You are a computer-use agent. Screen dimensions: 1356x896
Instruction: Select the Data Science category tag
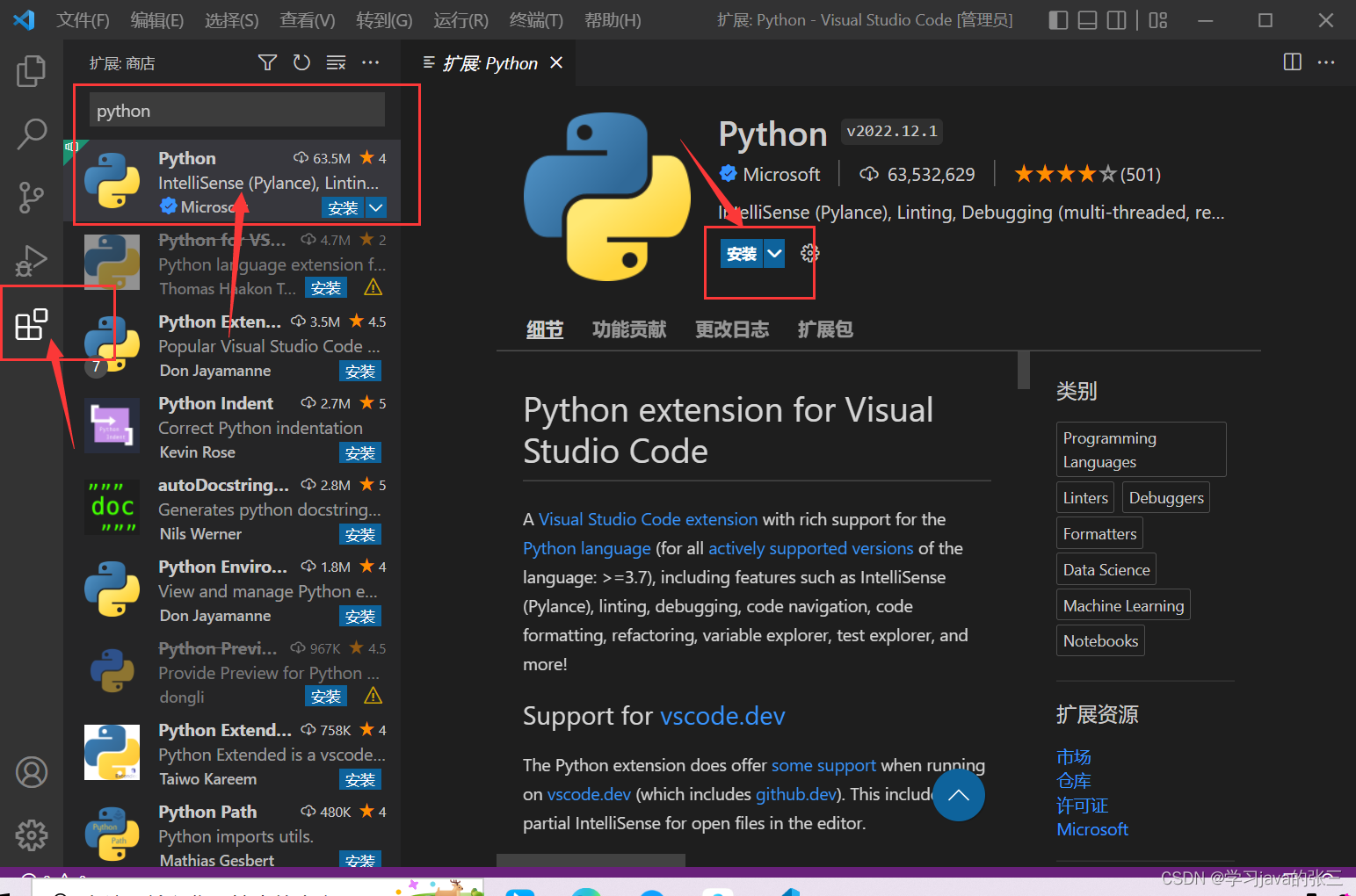1106,569
